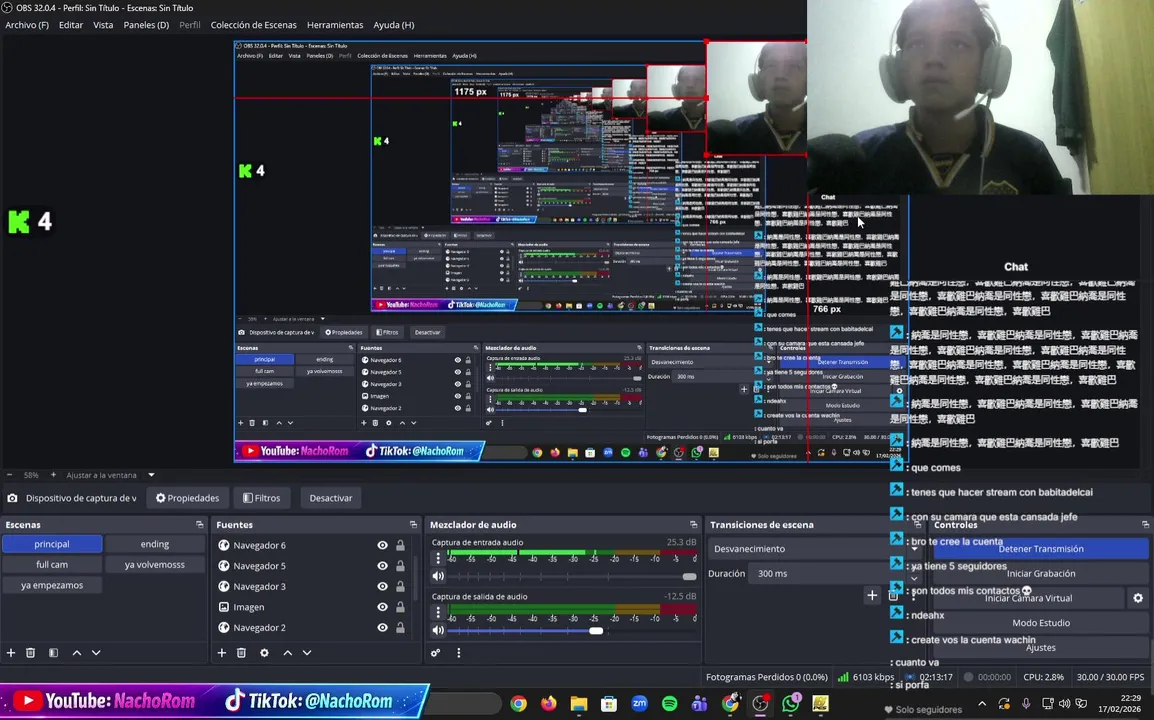Viewport: 1154px width, 720px height.
Task: Pop out the Fuentes dock panel
Action: [413, 525]
